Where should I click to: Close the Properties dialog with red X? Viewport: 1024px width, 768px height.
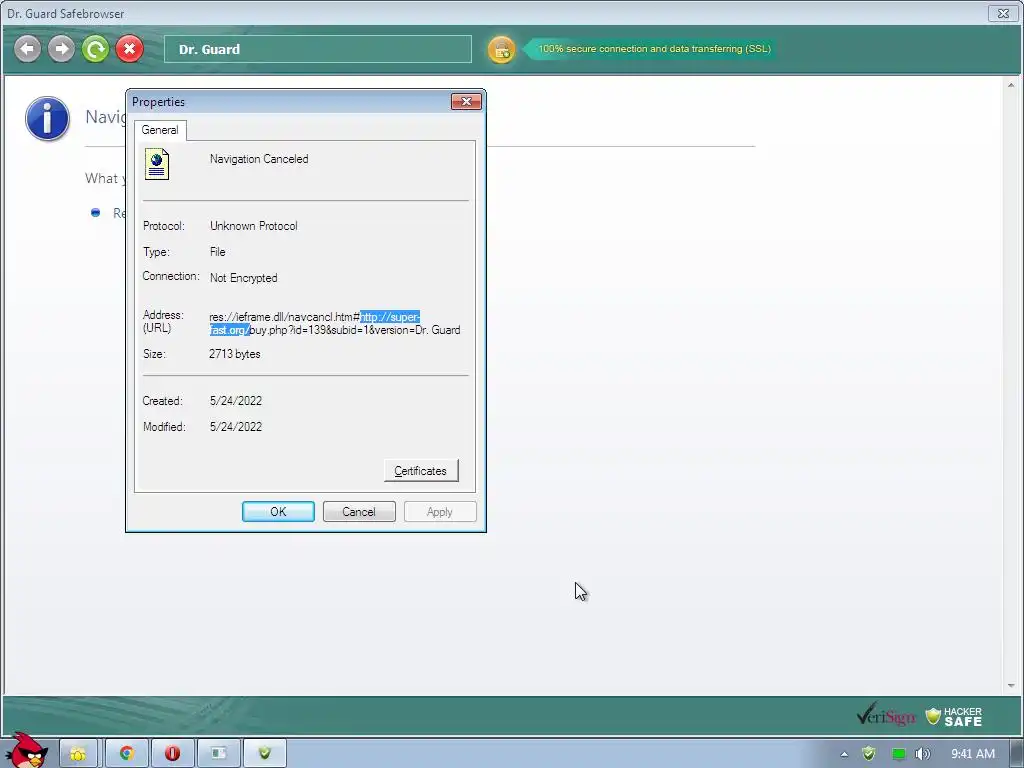point(466,101)
